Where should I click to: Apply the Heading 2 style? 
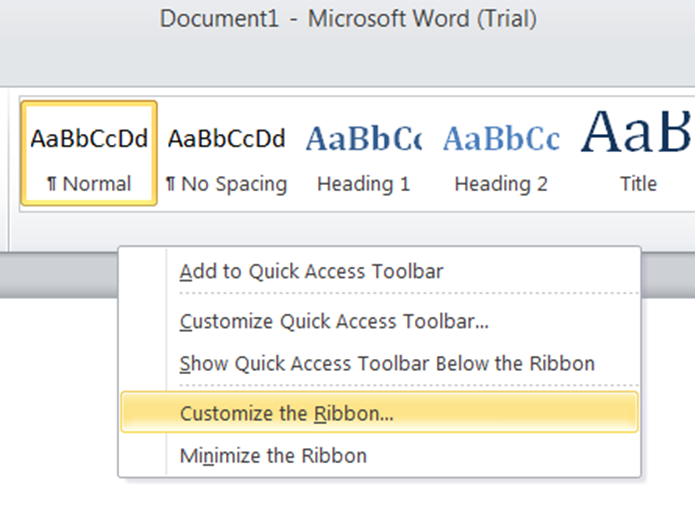[501, 153]
